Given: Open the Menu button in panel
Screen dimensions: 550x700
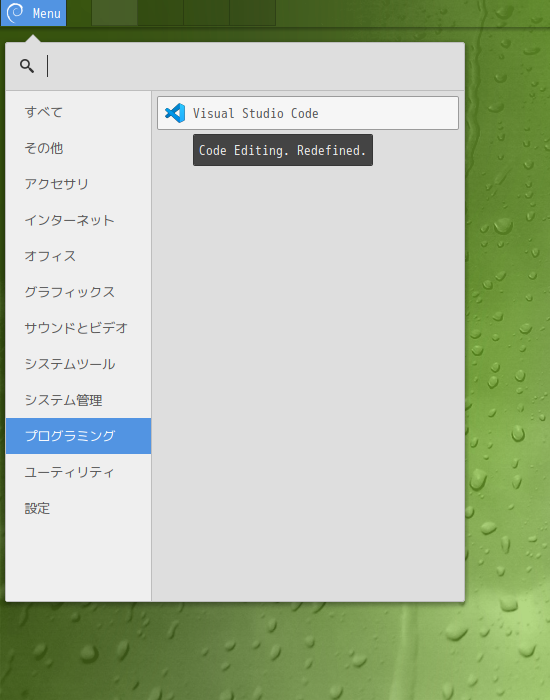Looking at the screenshot, I should [x=33, y=13].
